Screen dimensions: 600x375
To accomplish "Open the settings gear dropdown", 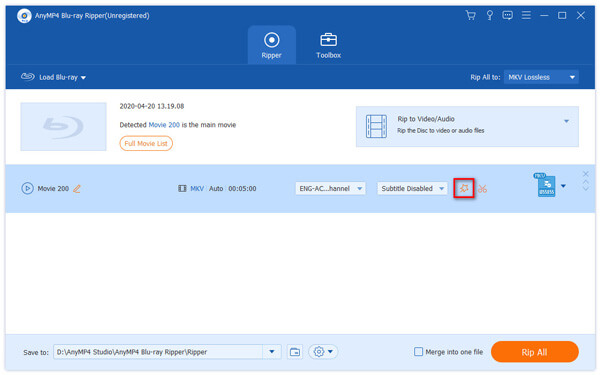I will (323, 352).
